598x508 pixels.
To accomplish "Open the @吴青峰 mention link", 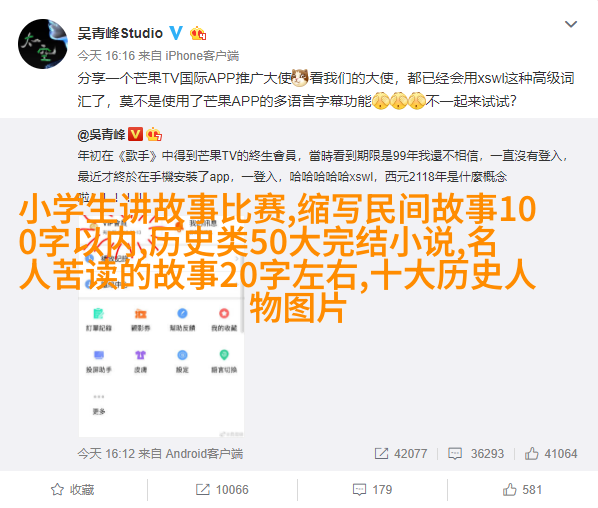I will pyautogui.click(x=101, y=134).
